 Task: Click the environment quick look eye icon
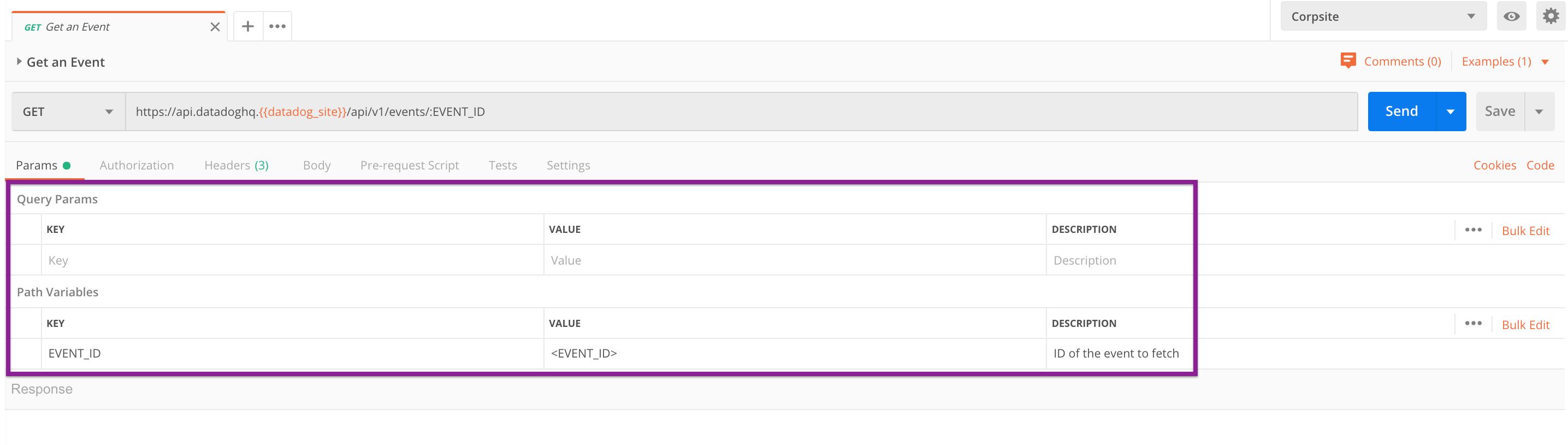tap(1511, 16)
